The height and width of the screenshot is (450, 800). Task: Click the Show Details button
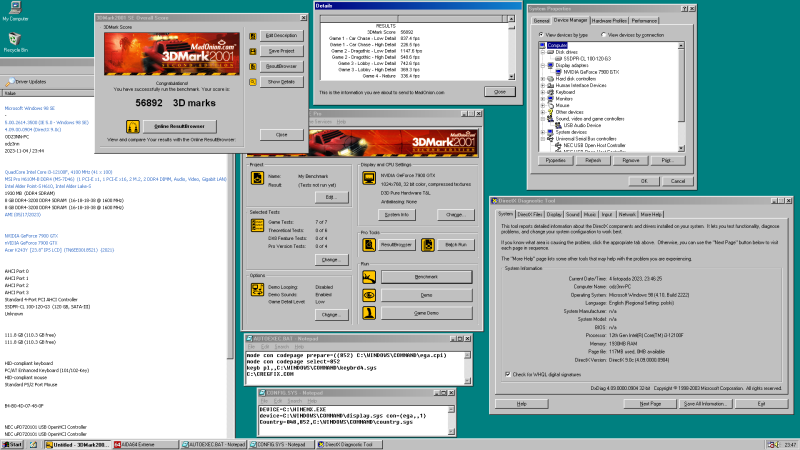pyautogui.click(x=282, y=82)
